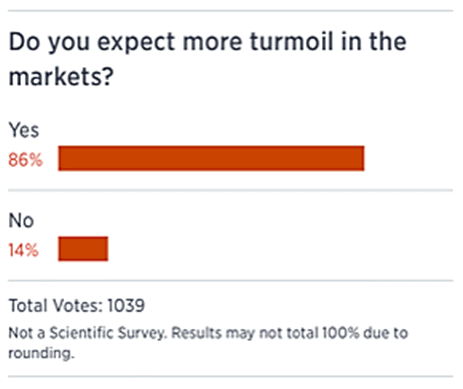Select the No answer label
Screen dimensions: 463x389
21,220
